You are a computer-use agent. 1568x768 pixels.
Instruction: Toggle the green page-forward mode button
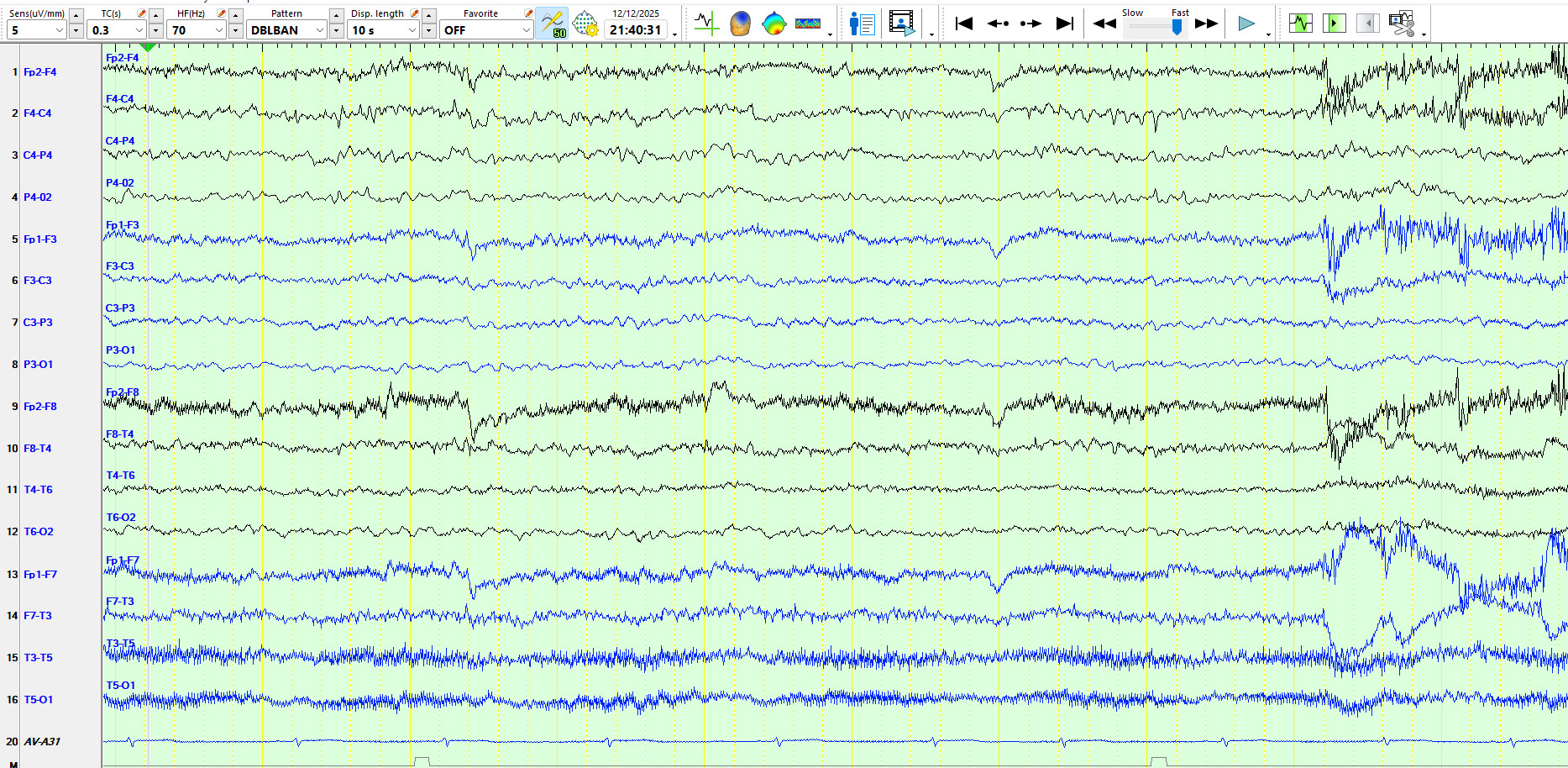point(1334,24)
